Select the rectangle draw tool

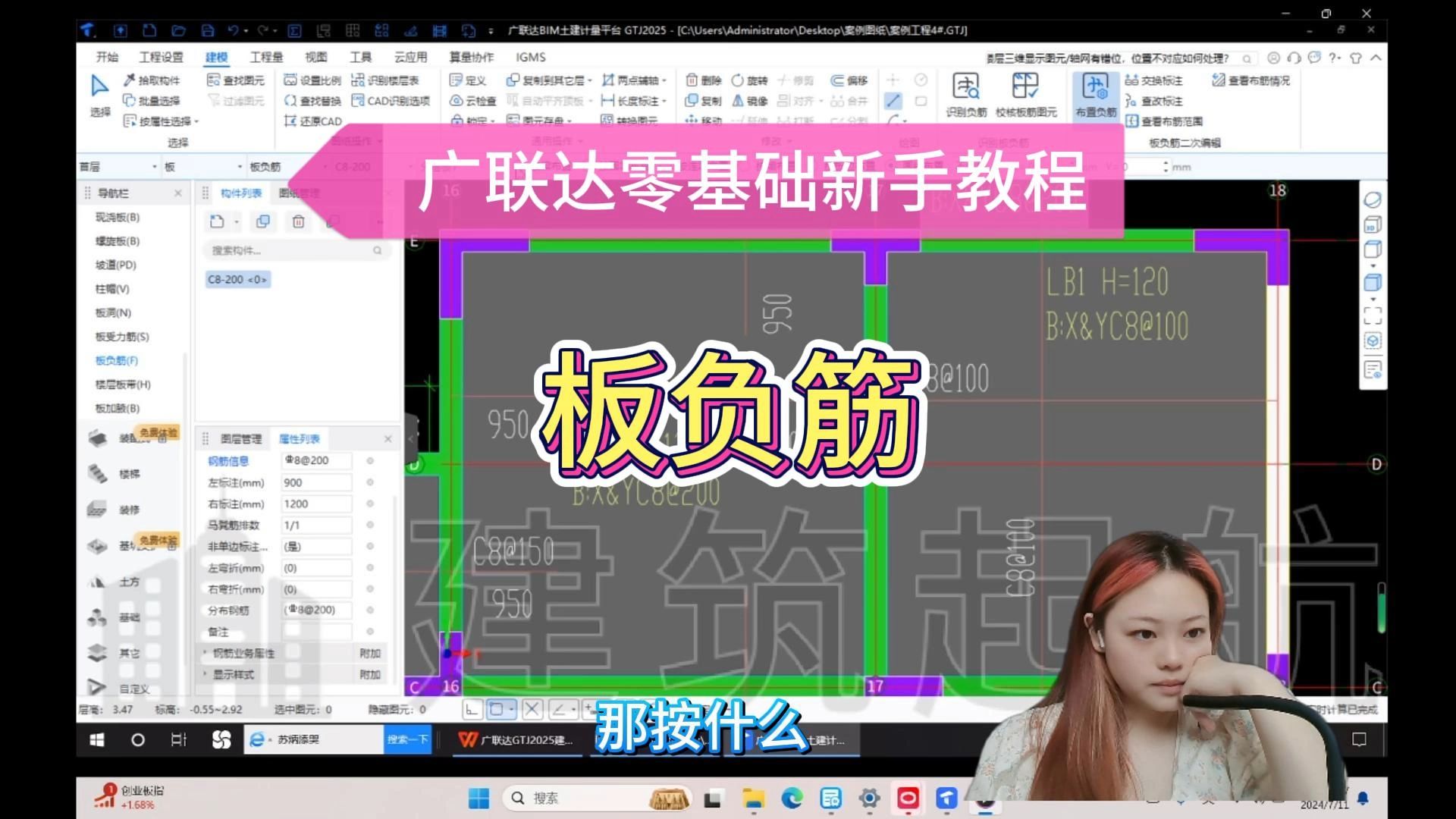pyautogui.click(x=921, y=101)
